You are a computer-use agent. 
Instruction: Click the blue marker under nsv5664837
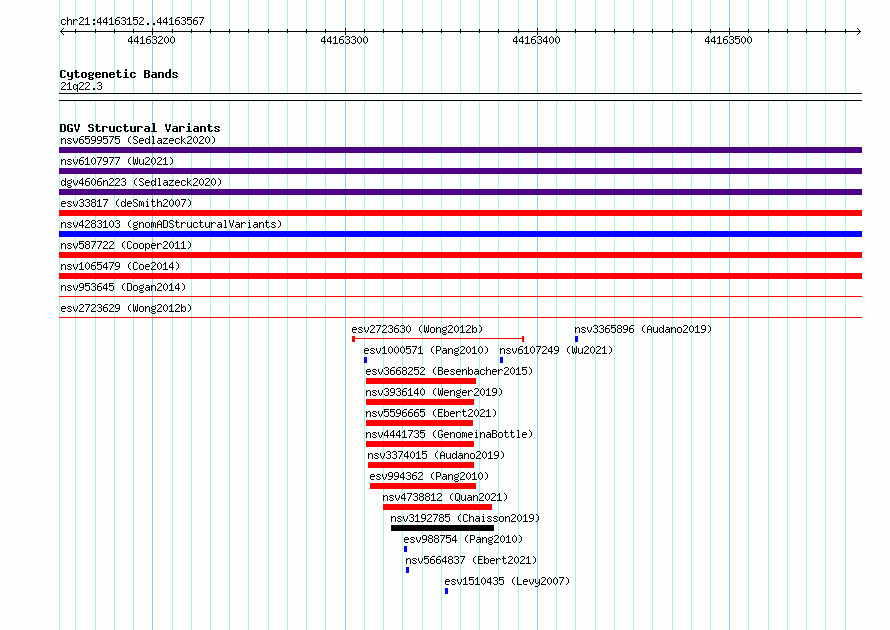407,570
